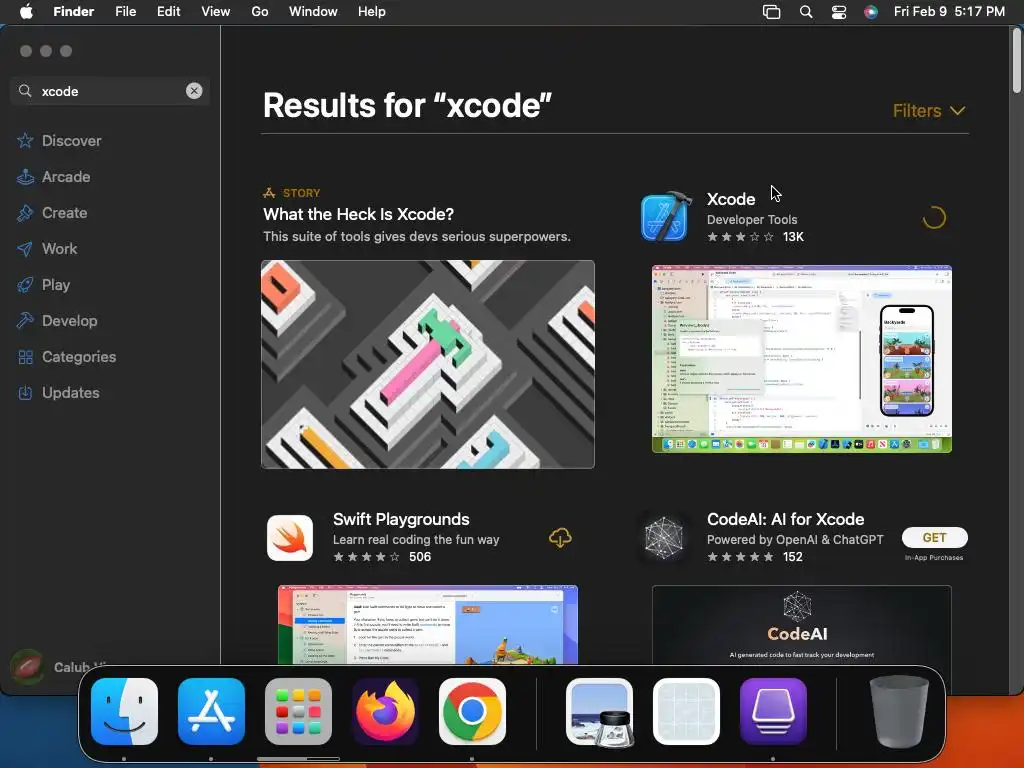Click the 506 ratings count for Swift Playgrounds
The height and width of the screenshot is (768, 1024).
point(420,557)
